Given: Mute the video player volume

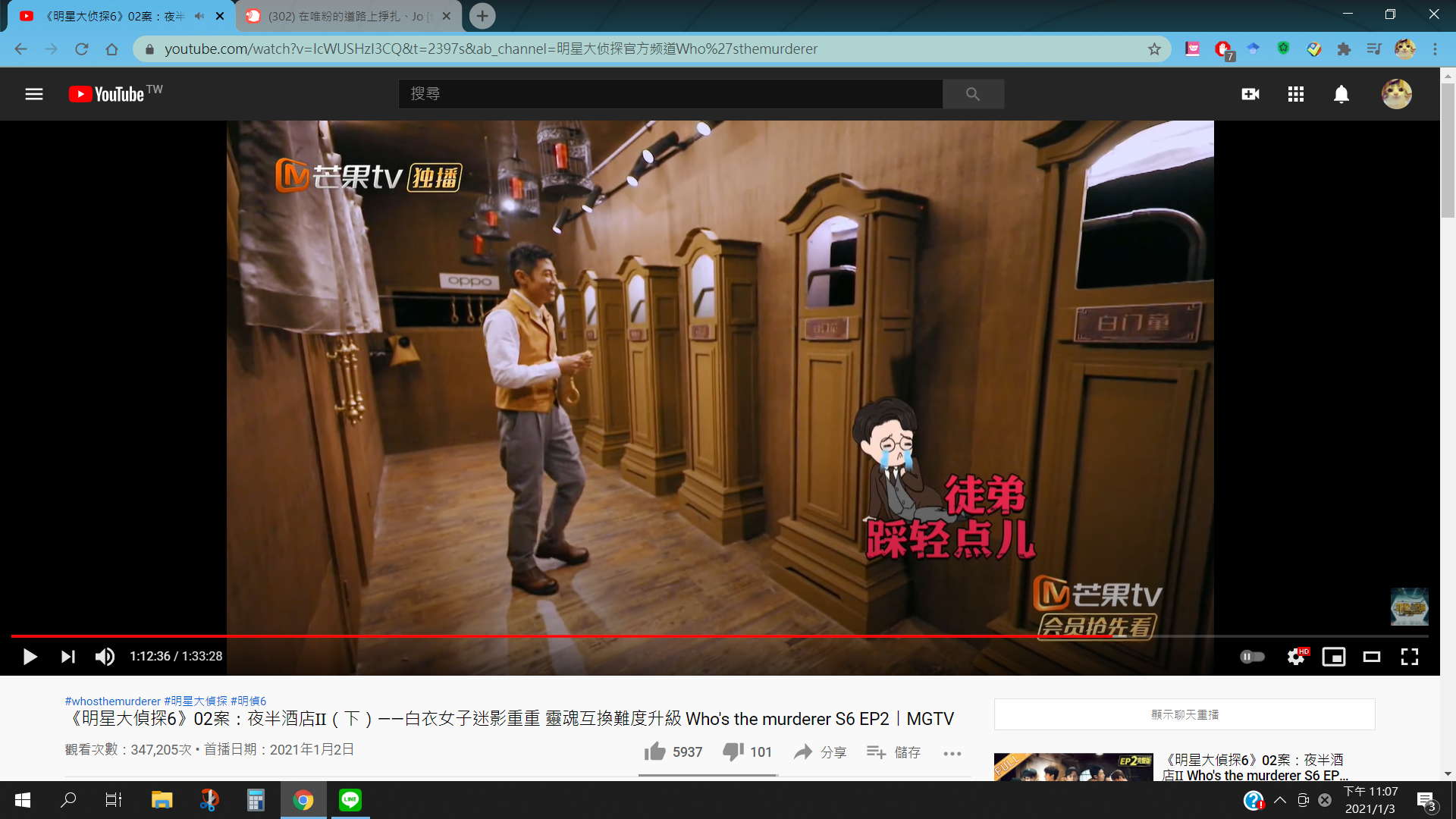Looking at the screenshot, I should tap(105, 657).
